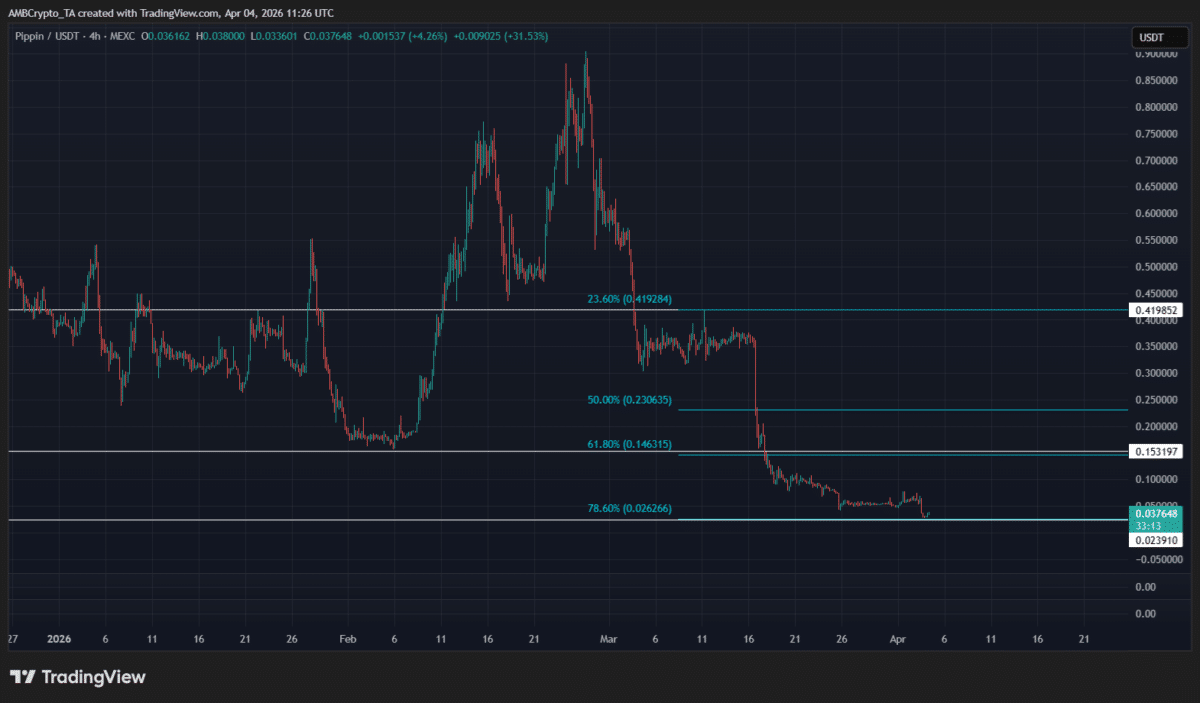Select the 61.80% Fibonacci level line

pos(900,453)
